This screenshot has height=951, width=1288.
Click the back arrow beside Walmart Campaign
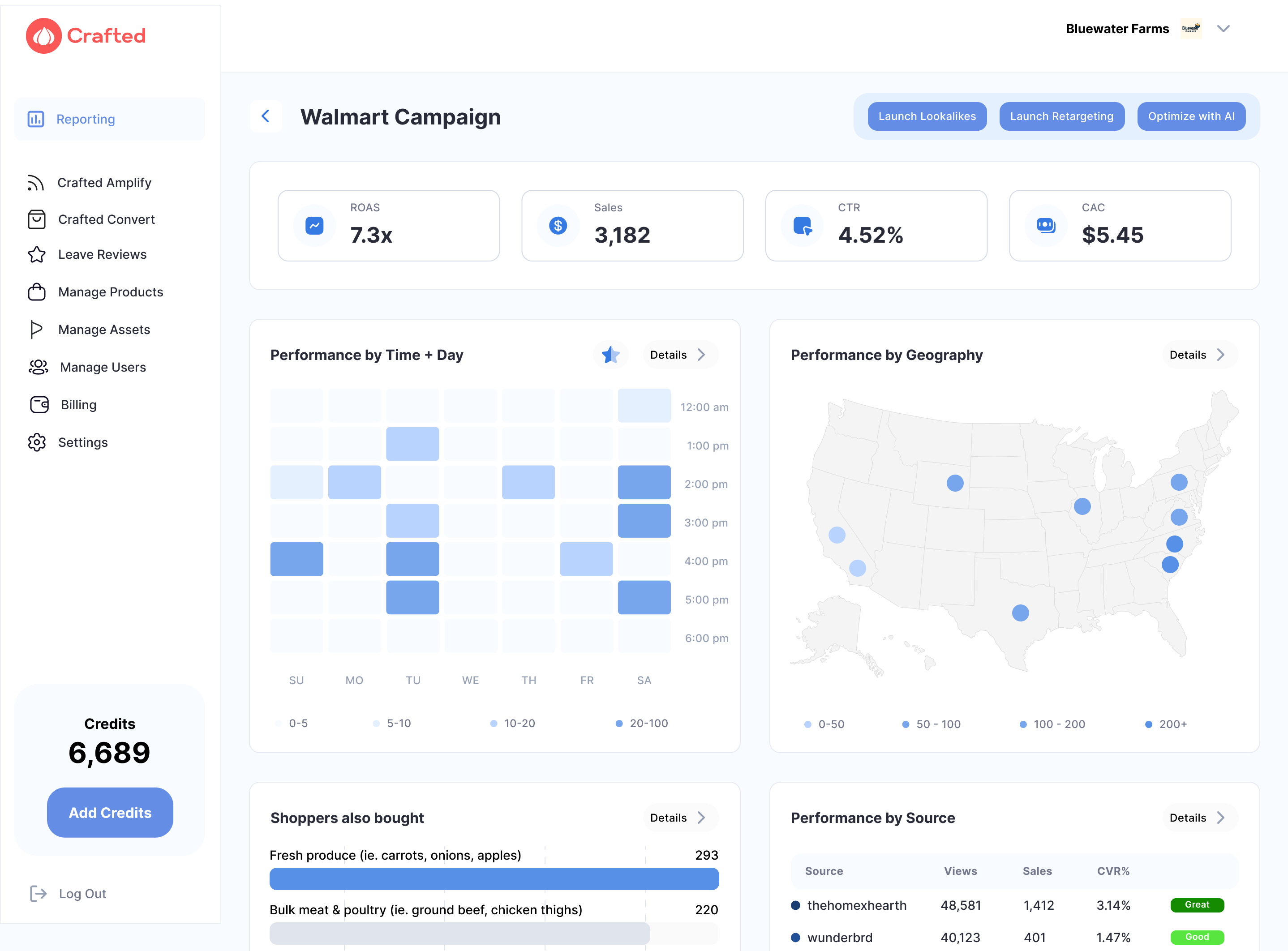click(266, 116)
